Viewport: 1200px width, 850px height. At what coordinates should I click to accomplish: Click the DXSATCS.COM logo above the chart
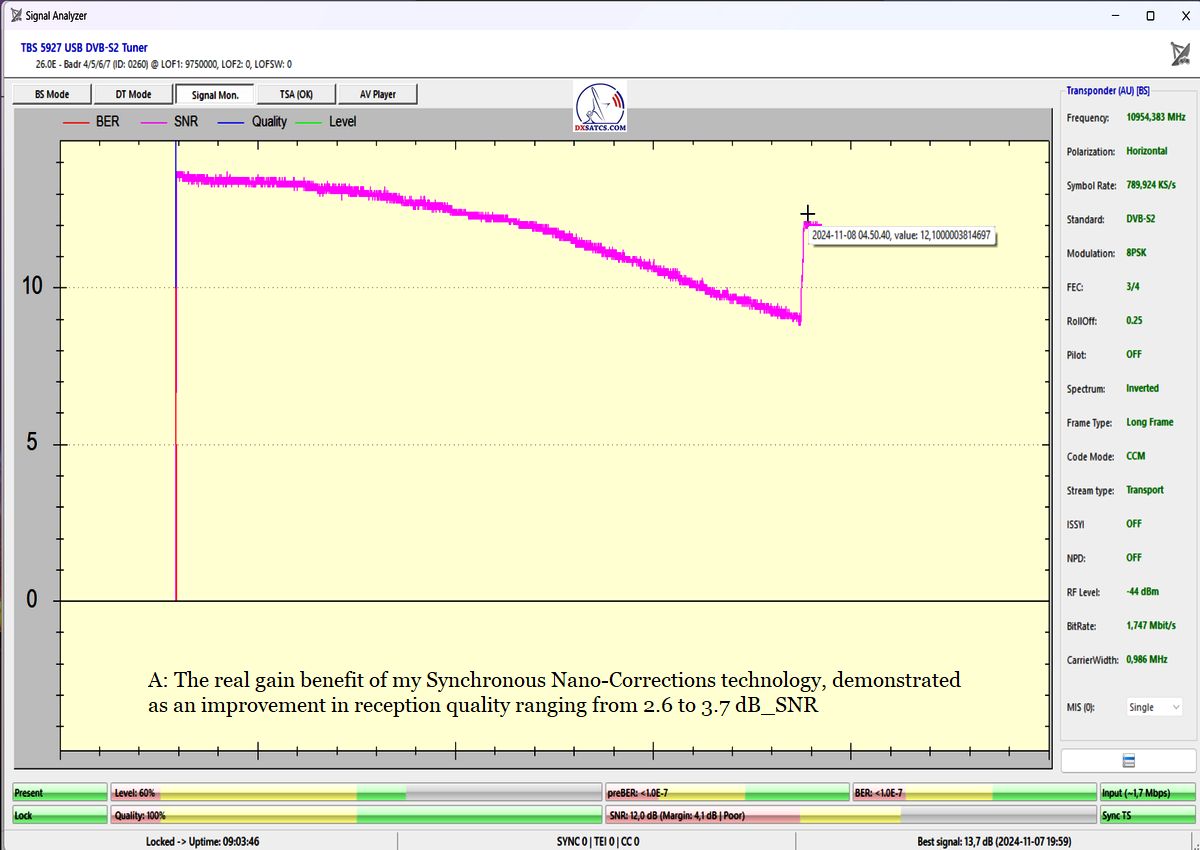click(601, 108)
